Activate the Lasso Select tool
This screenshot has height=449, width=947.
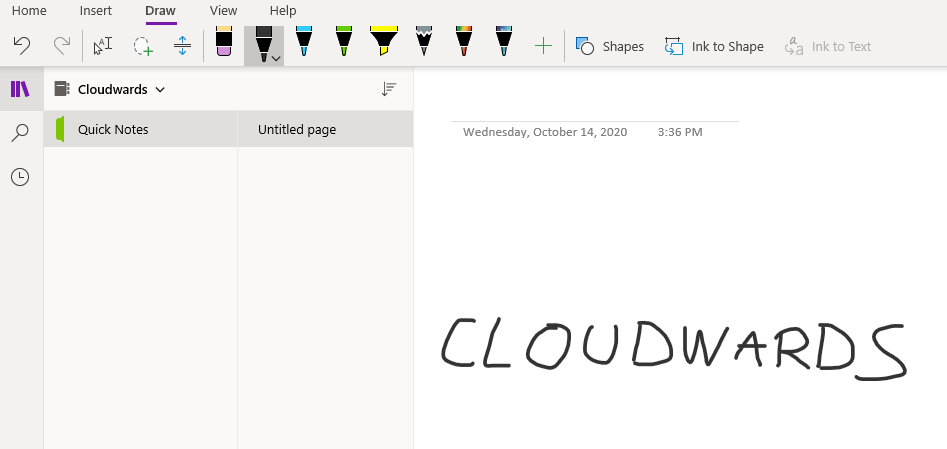click(x=143, y=46)
